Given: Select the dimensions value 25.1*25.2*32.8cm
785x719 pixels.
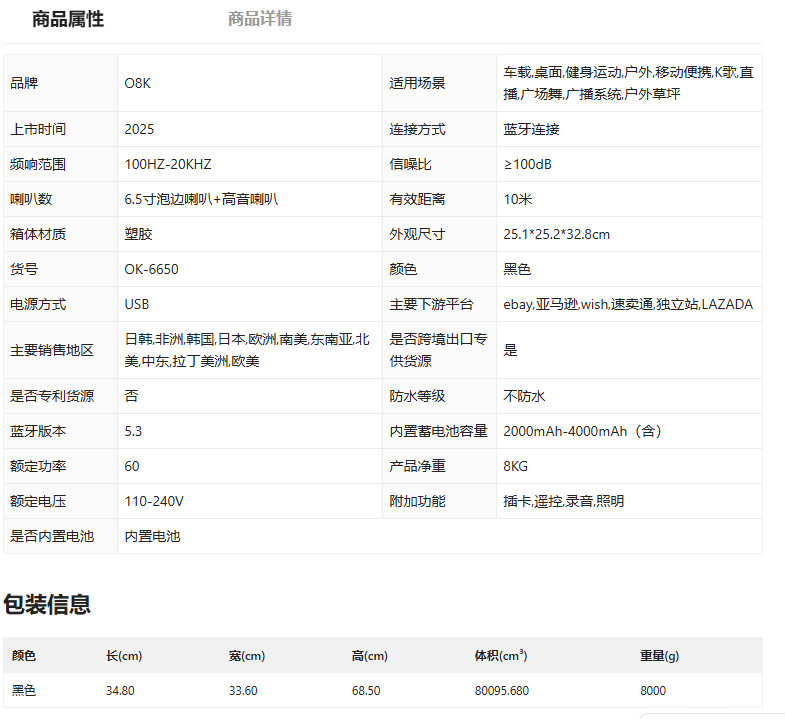Looking at the screenshot, I should 556,234.
